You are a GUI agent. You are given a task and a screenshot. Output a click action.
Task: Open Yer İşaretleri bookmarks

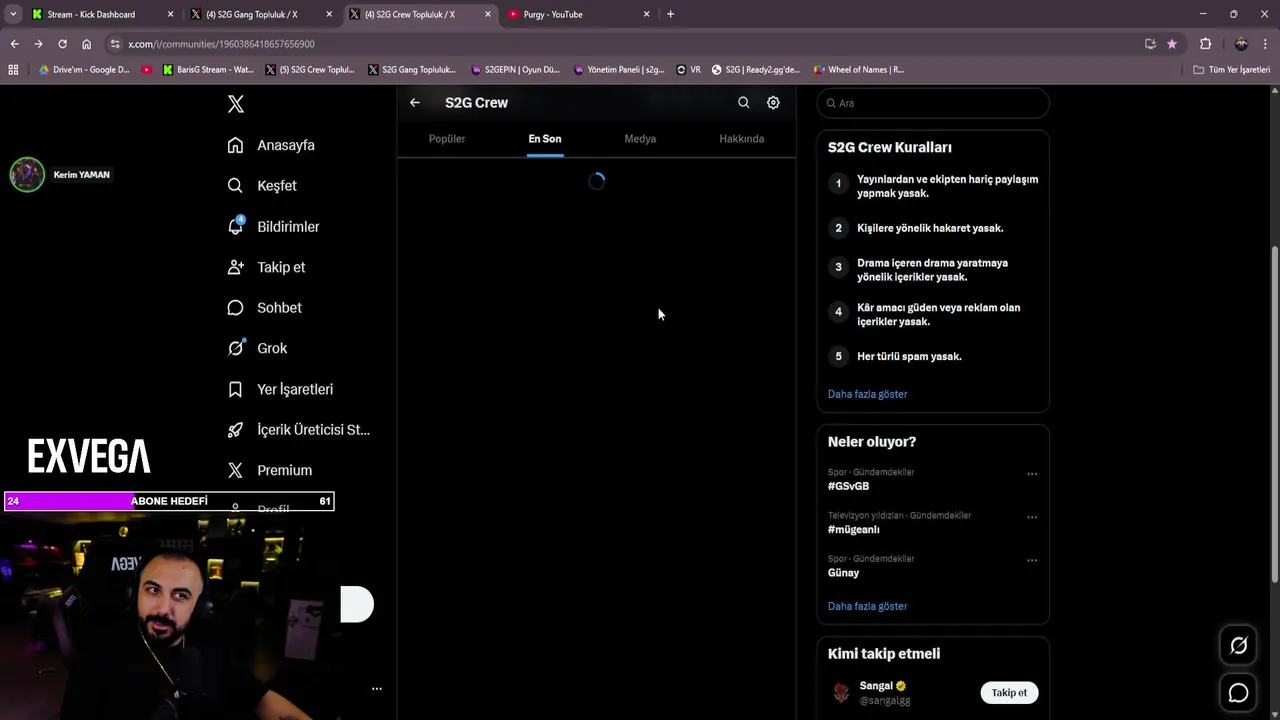pyautogui.click(x=280, y=389)
